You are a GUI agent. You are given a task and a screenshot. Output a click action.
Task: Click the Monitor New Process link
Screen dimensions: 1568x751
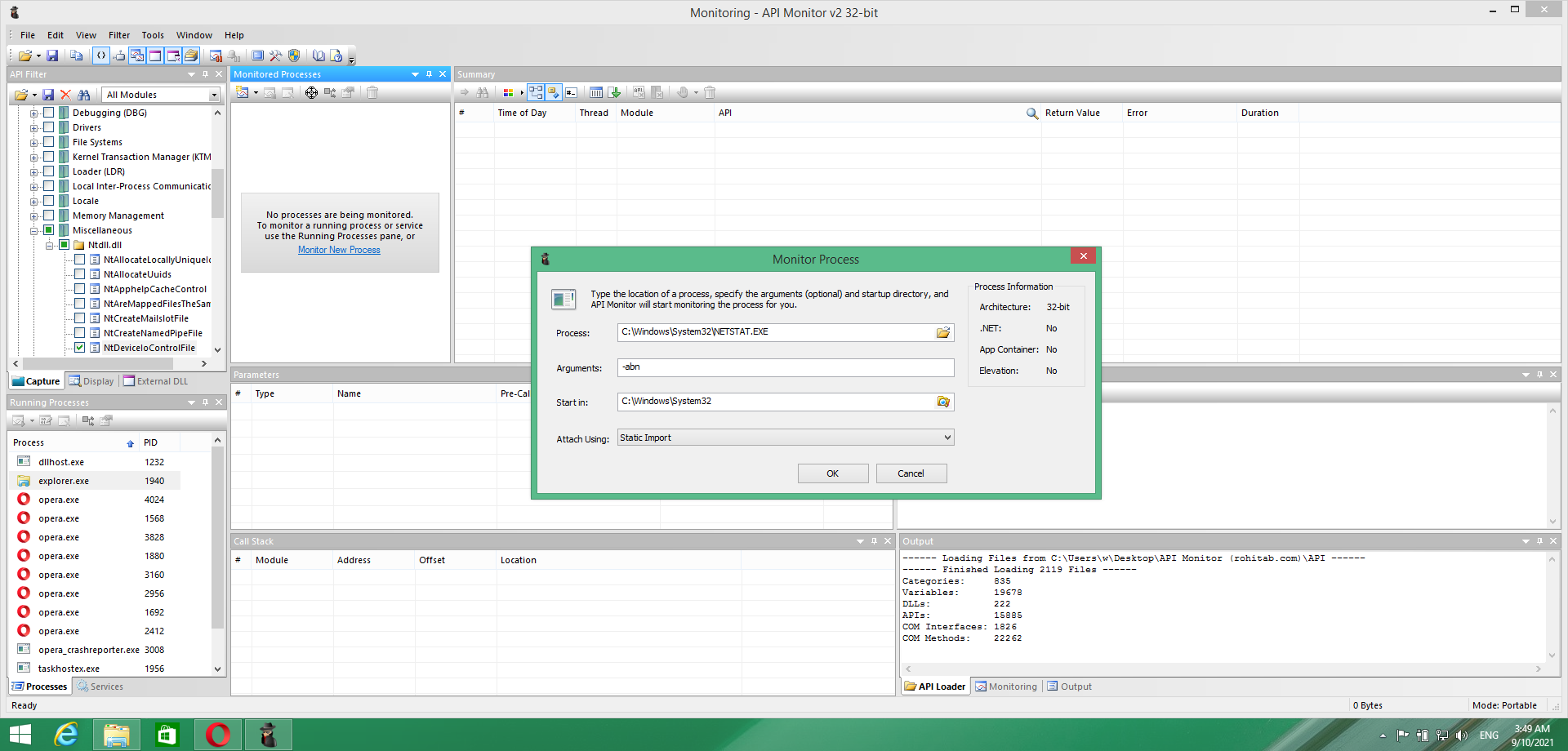339,250
